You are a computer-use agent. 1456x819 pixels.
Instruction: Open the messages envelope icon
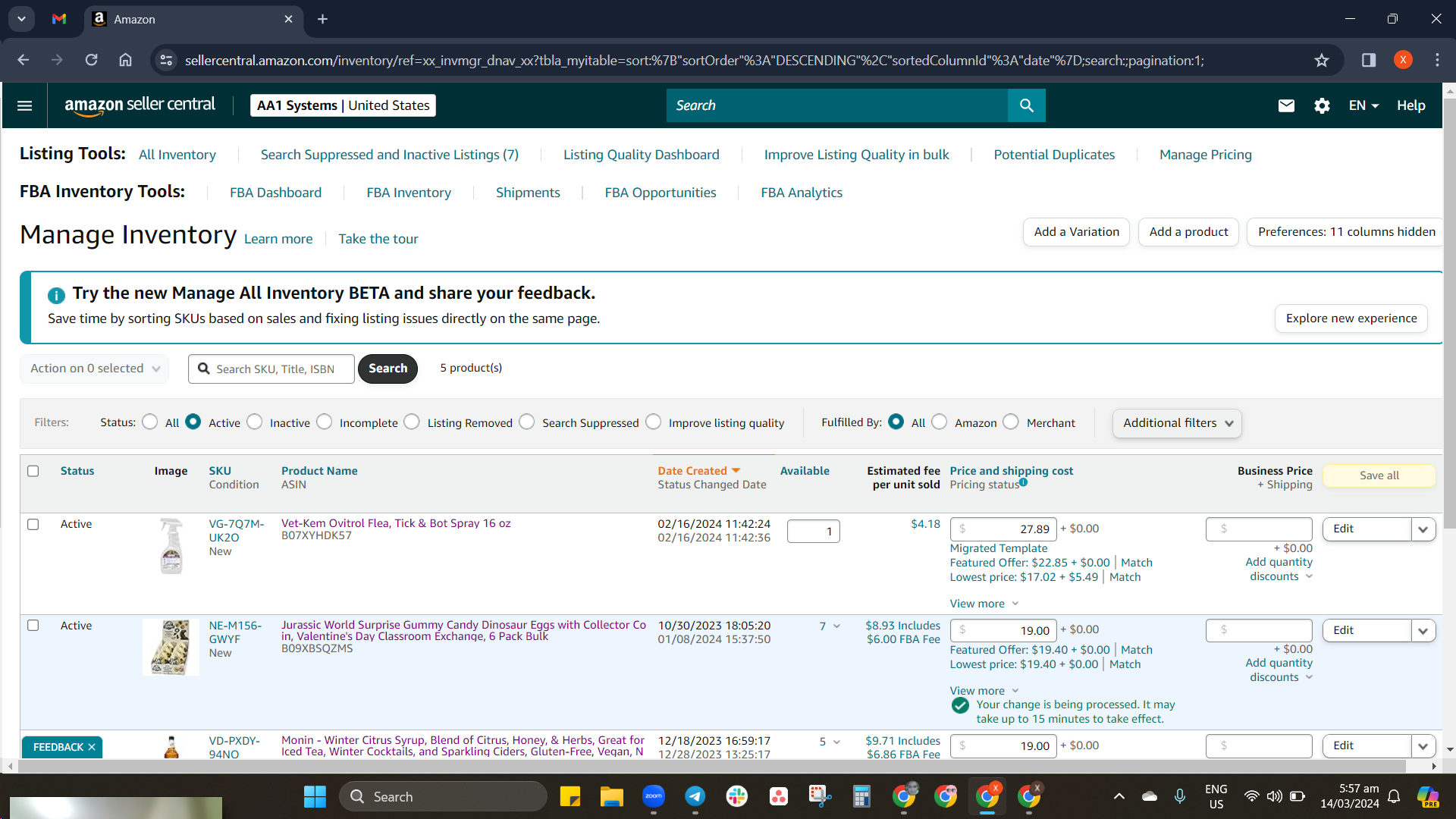tap(1286, 105)
